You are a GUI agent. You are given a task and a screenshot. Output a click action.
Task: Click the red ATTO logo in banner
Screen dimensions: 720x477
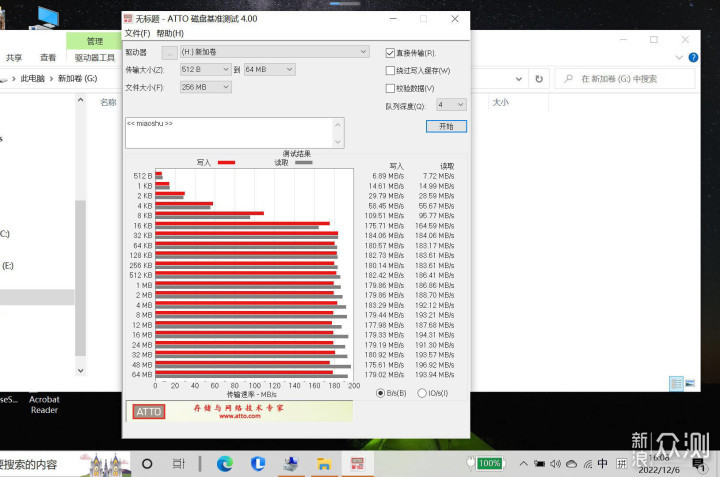point(149,412)
